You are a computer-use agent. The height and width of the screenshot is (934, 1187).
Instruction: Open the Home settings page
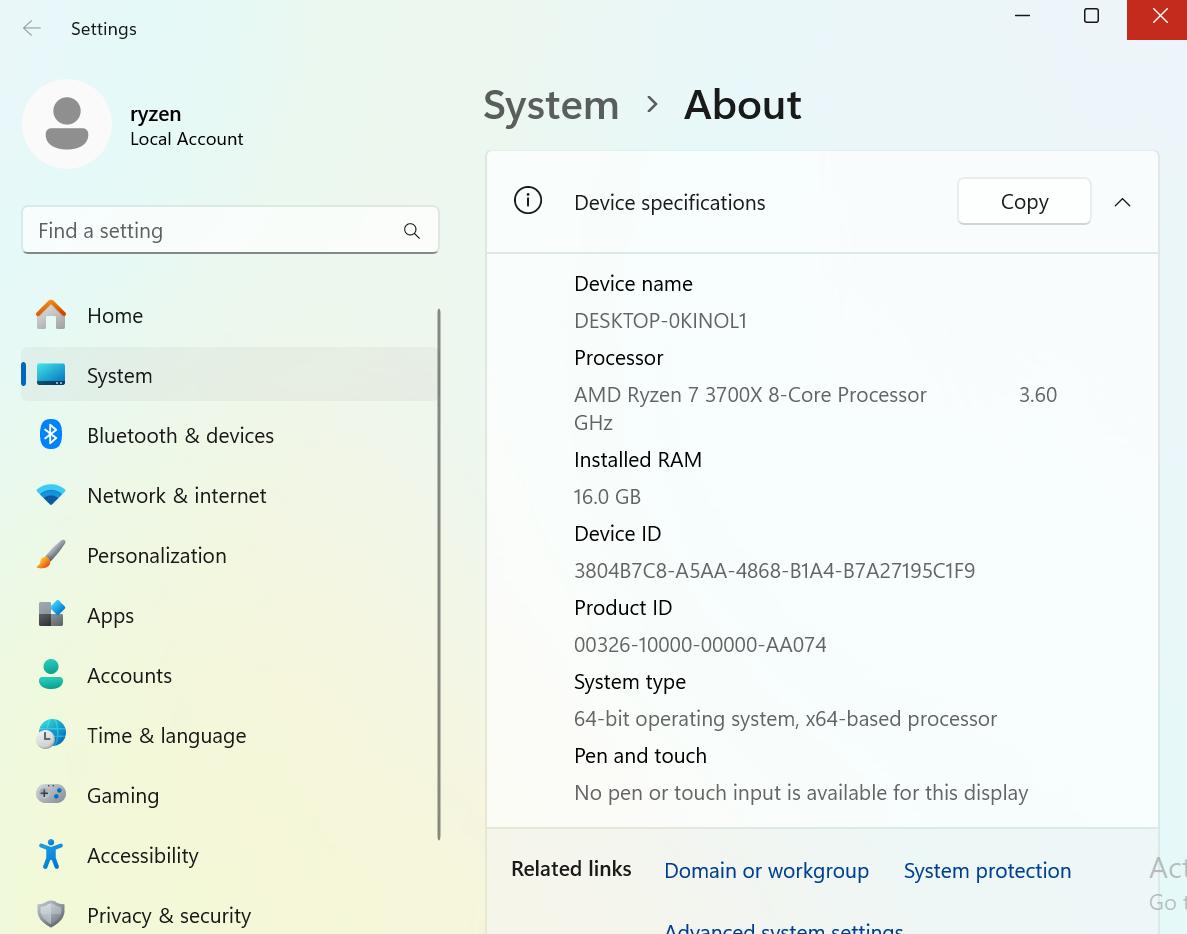pyautogui.click(x=230, y=315)
